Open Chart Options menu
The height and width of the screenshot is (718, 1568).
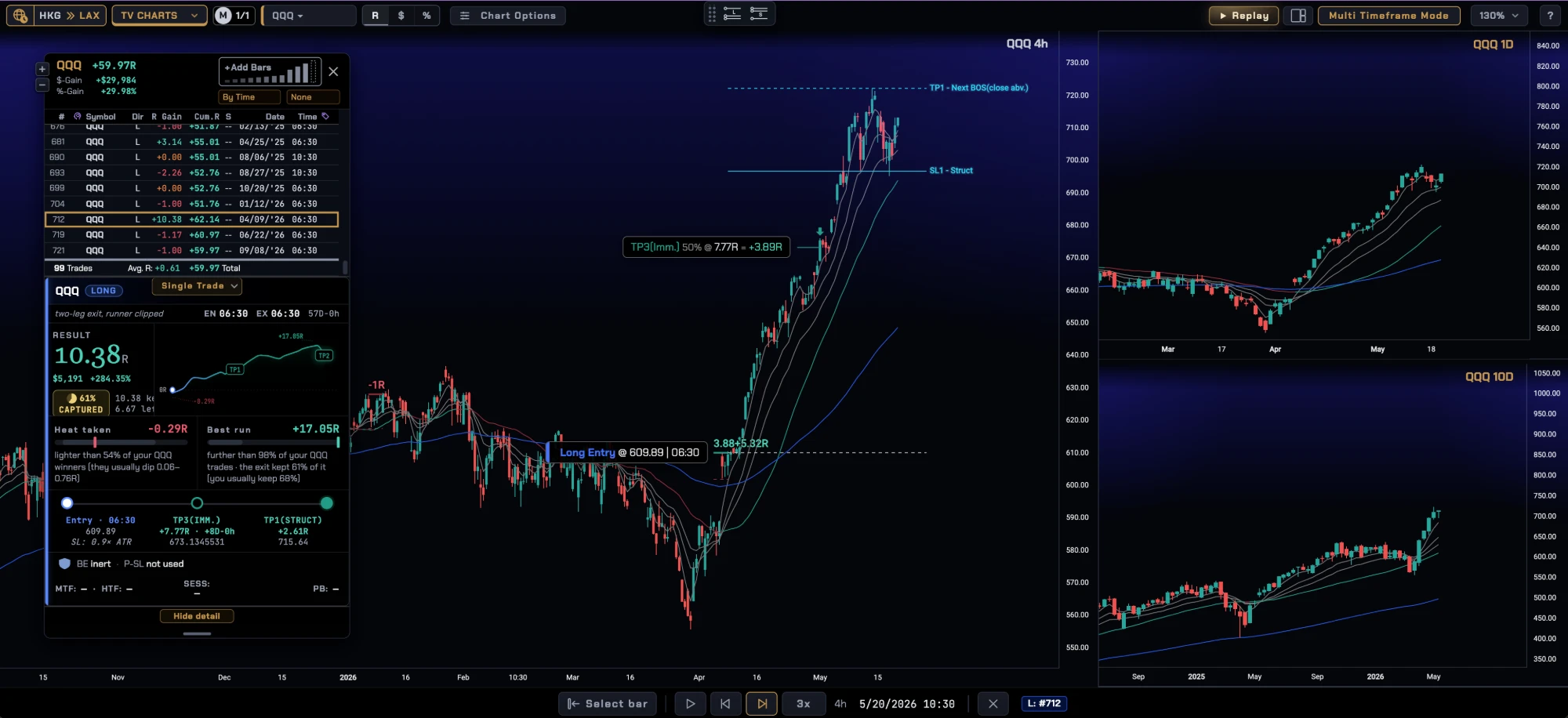pyautogui.click(x=507, y=16)
